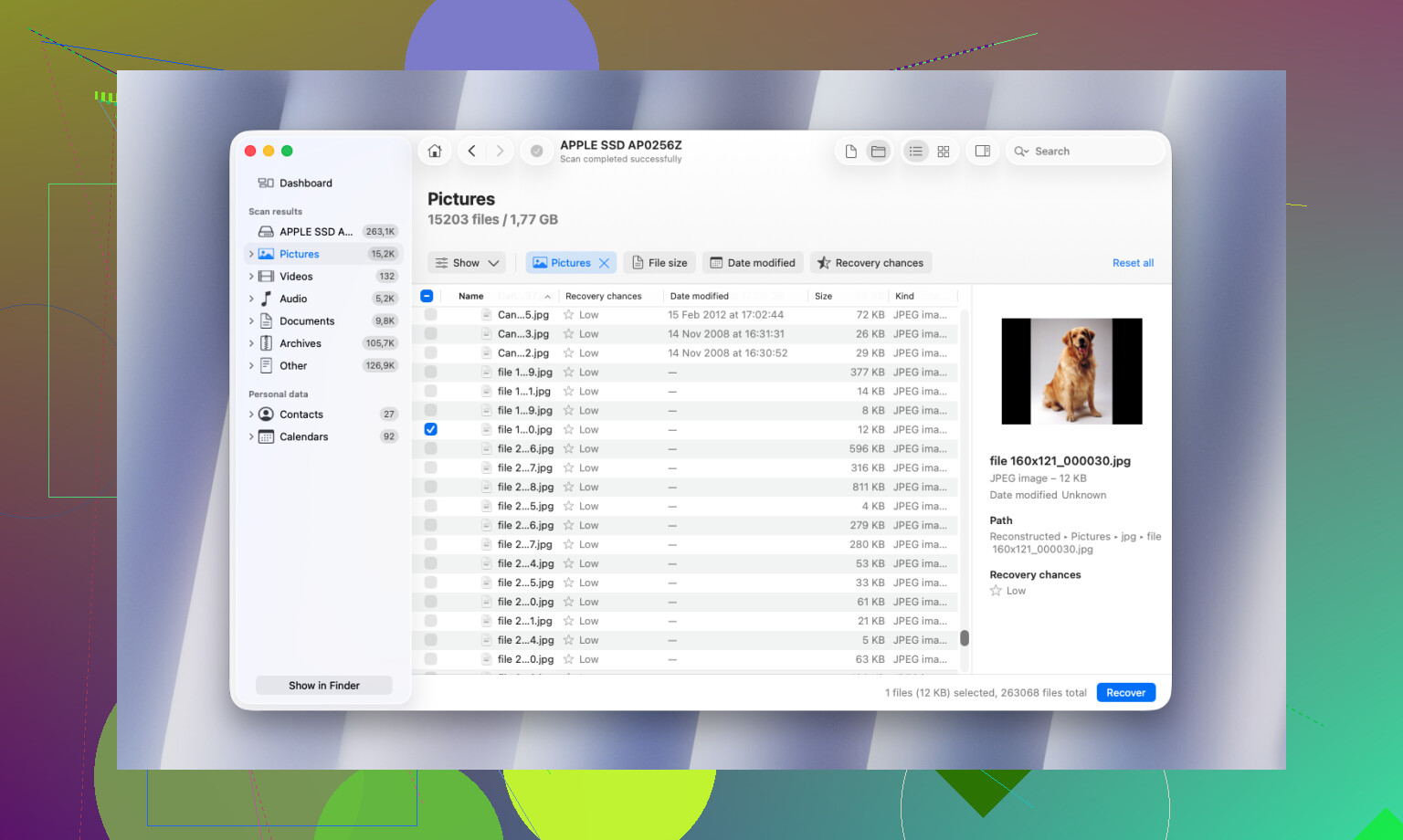Navigate forward with right chevron
This screenshot has height=840, width=1403.
click(500, 152)
